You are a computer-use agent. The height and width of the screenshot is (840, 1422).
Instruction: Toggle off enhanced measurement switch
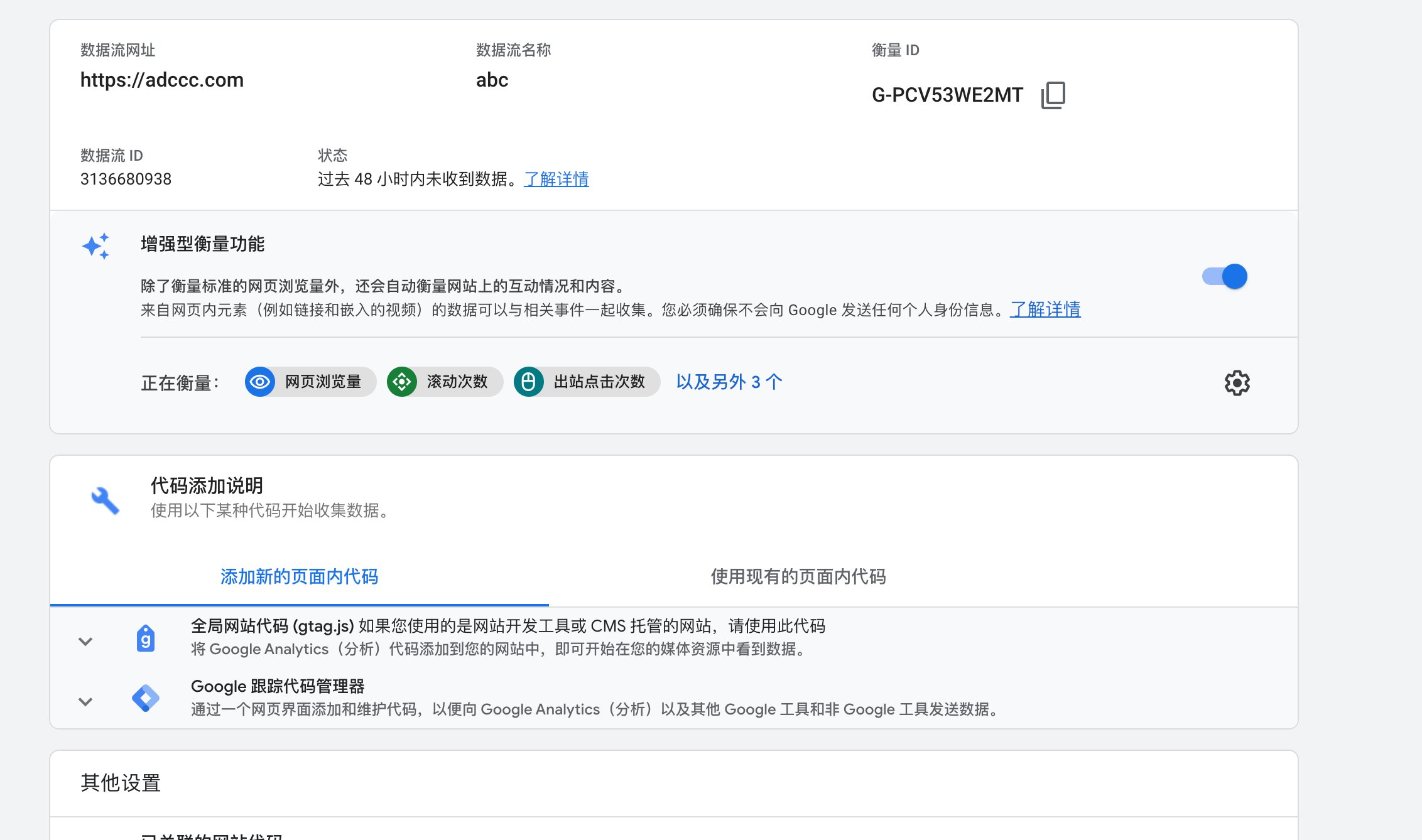1225,276
